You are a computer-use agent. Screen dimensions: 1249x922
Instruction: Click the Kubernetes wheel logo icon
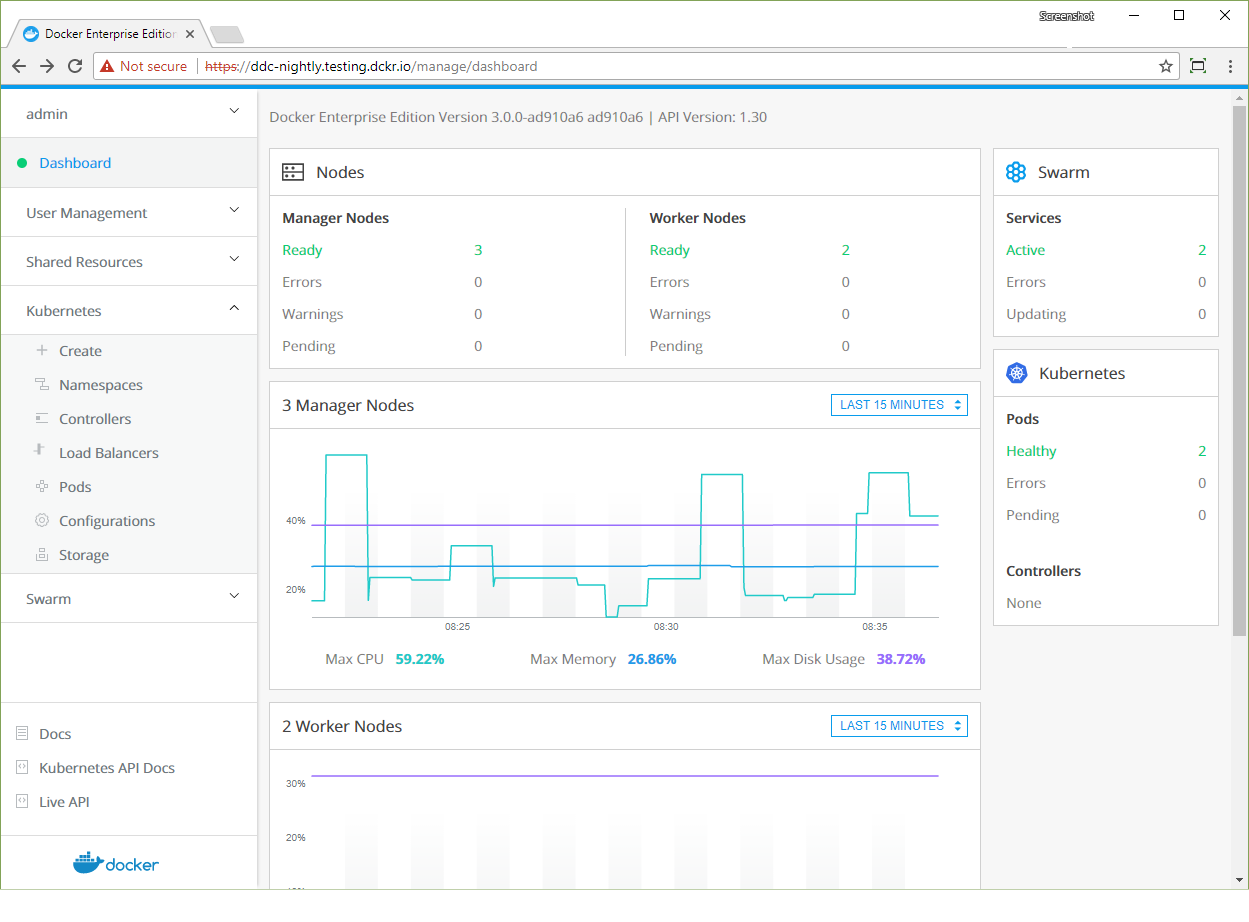(1017, 373)
